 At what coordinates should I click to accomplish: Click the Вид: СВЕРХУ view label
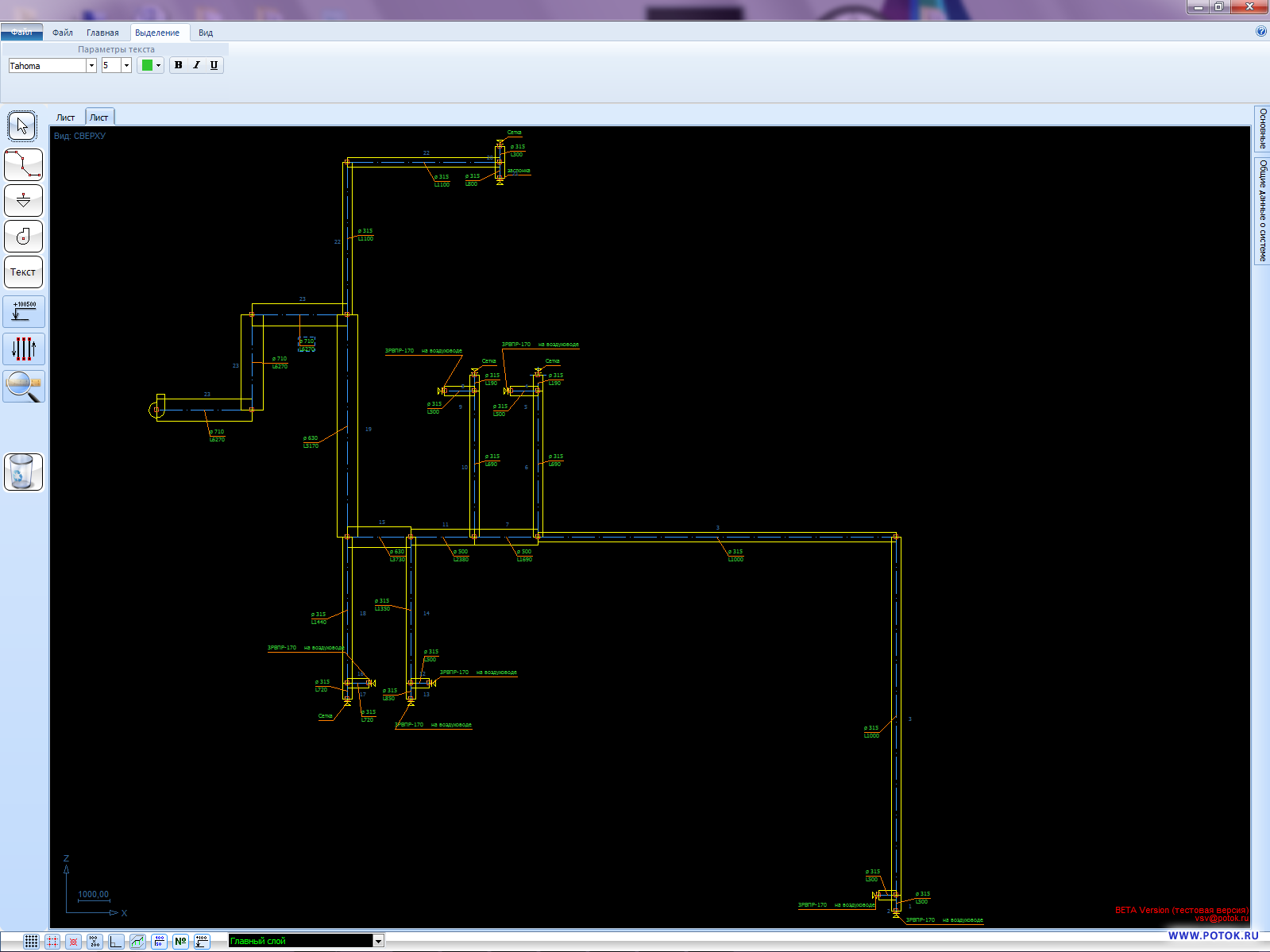(x=79, y=136)
